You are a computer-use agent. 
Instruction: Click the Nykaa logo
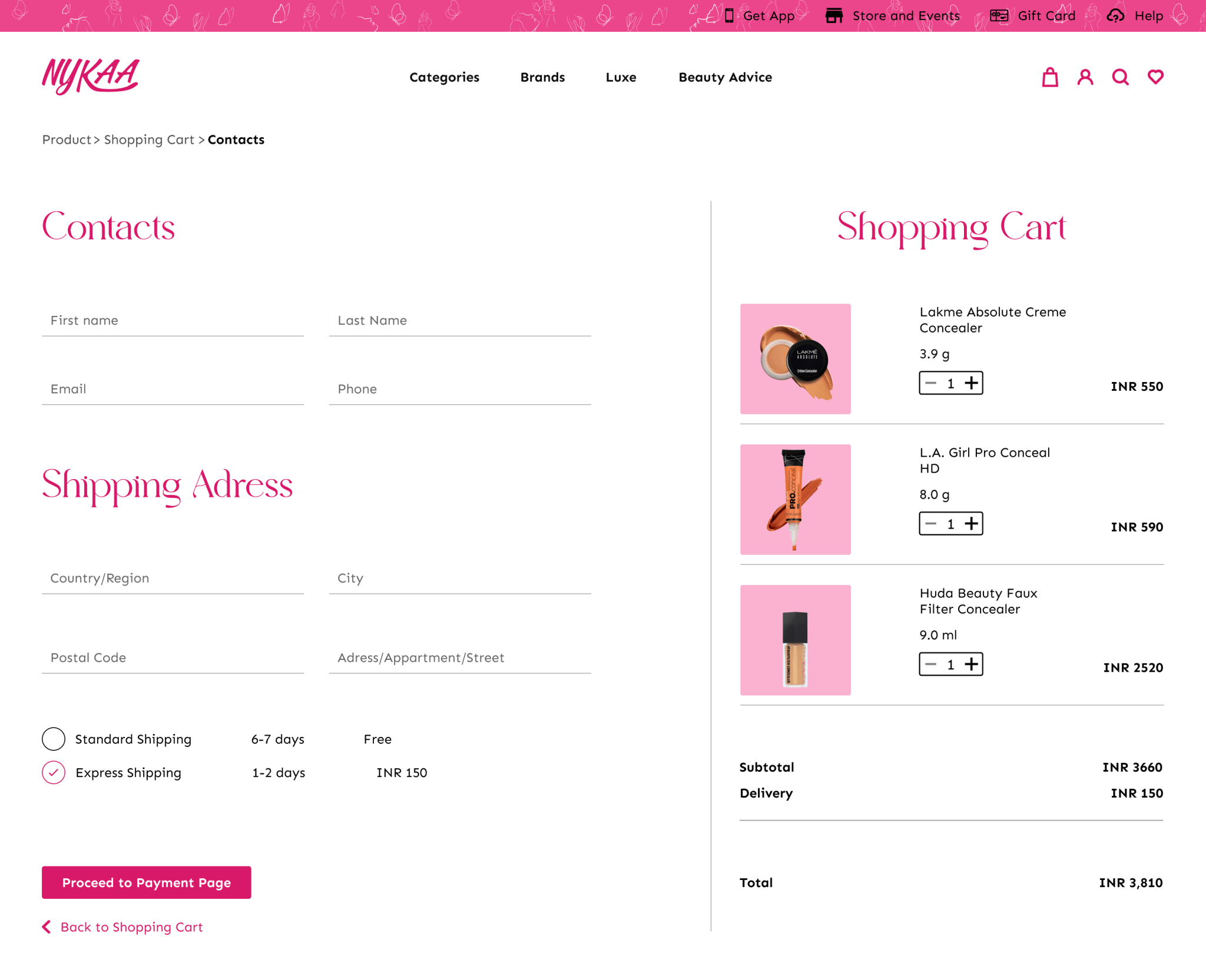pyautogui.click(x=90, y=77)
